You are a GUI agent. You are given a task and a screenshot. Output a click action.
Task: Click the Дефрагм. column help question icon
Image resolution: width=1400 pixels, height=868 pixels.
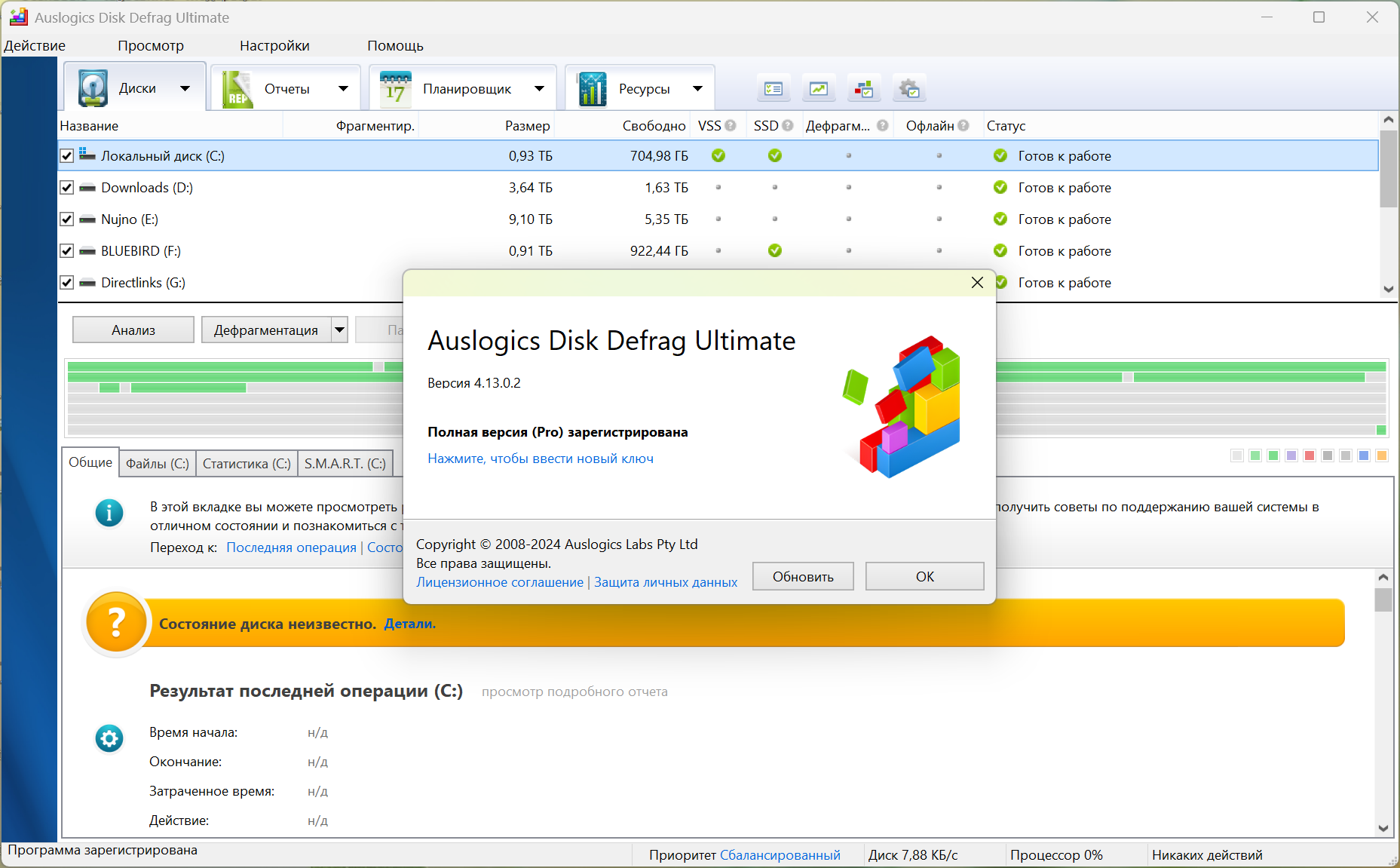tap(883, 126)
